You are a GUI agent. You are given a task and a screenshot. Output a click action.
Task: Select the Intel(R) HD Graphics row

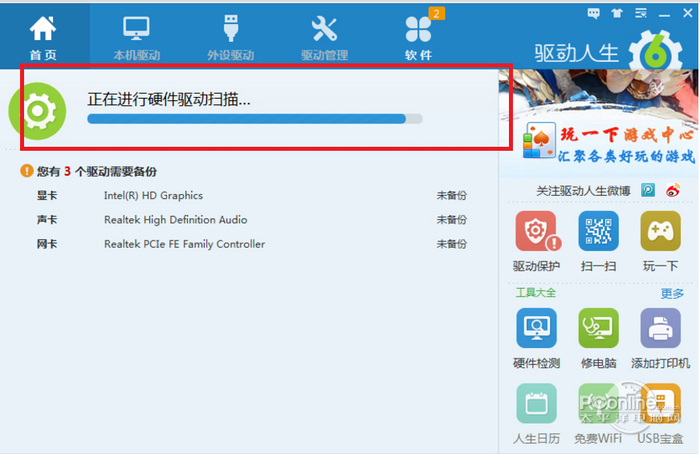pos(252,196)
